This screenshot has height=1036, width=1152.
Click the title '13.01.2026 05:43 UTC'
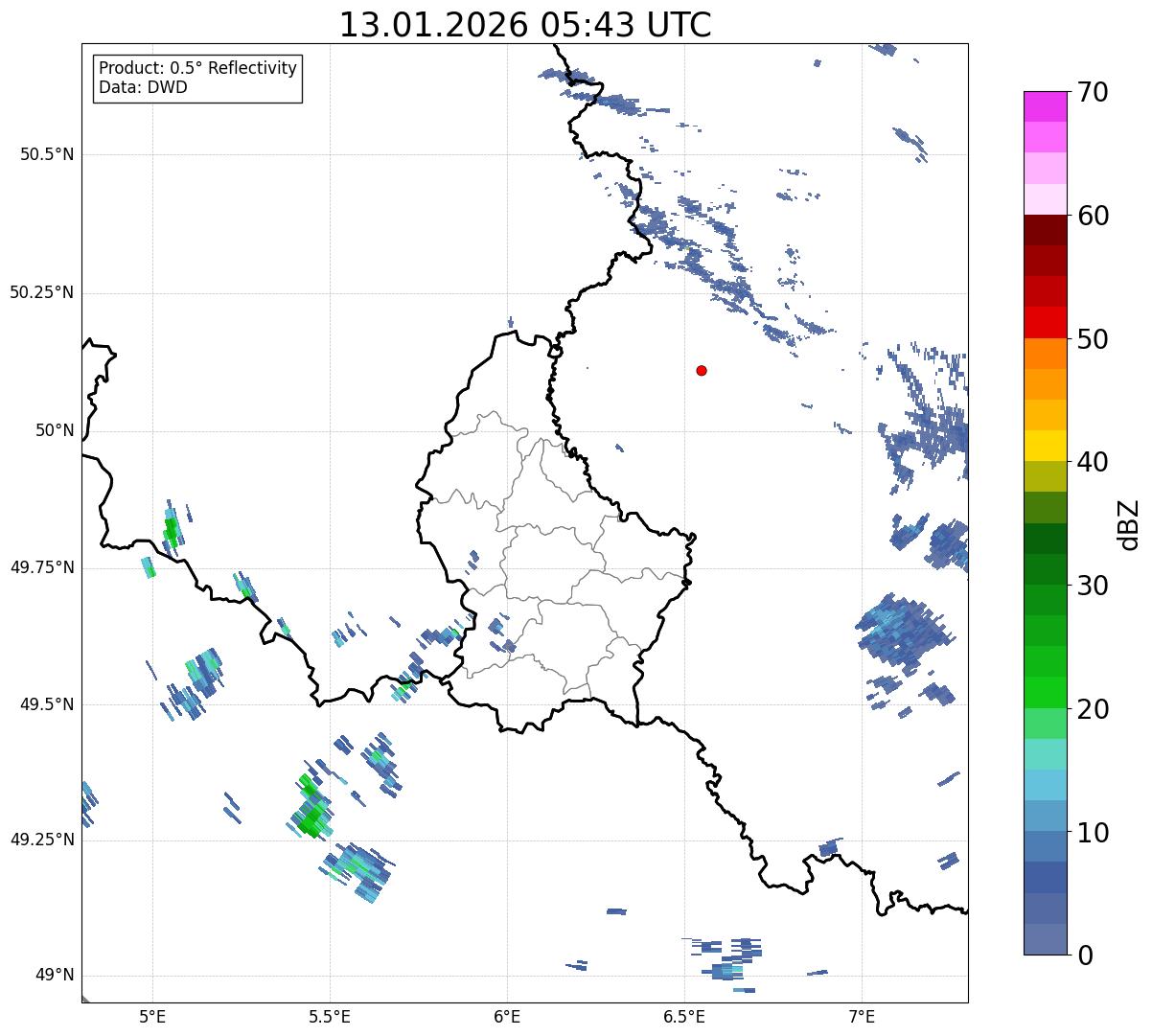[x=525, y=25]
